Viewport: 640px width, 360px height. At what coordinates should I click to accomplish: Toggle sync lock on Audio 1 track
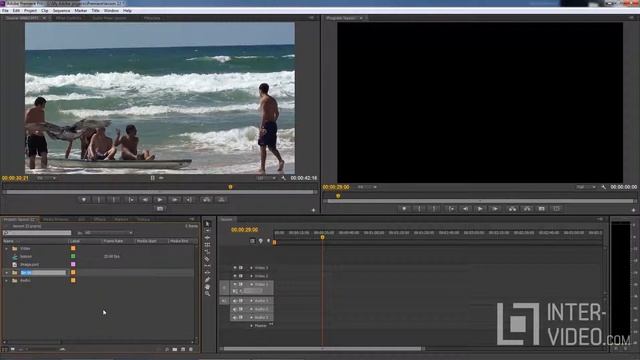tap(241, 301)
